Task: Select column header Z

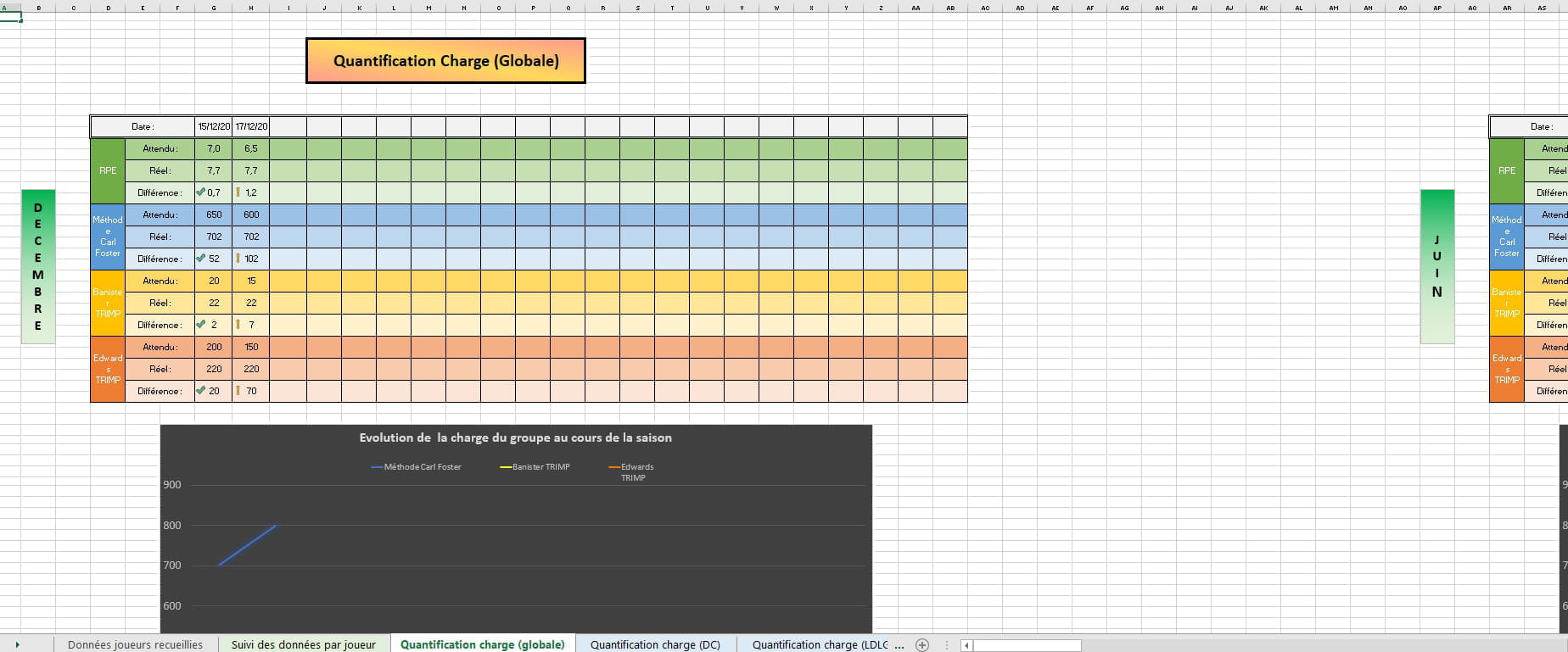Action: pyautogui.click(x=881, y=8)
